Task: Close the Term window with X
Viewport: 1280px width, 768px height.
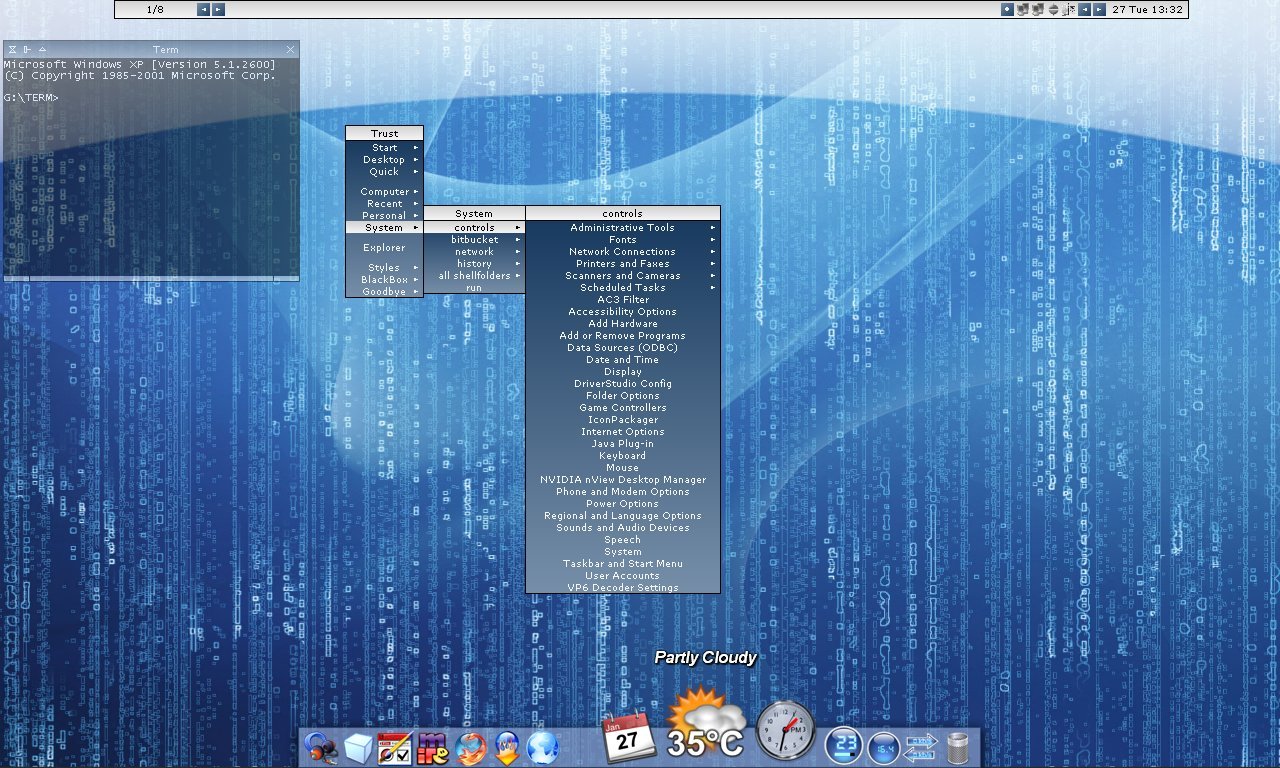Action: [x=291, y=49]
